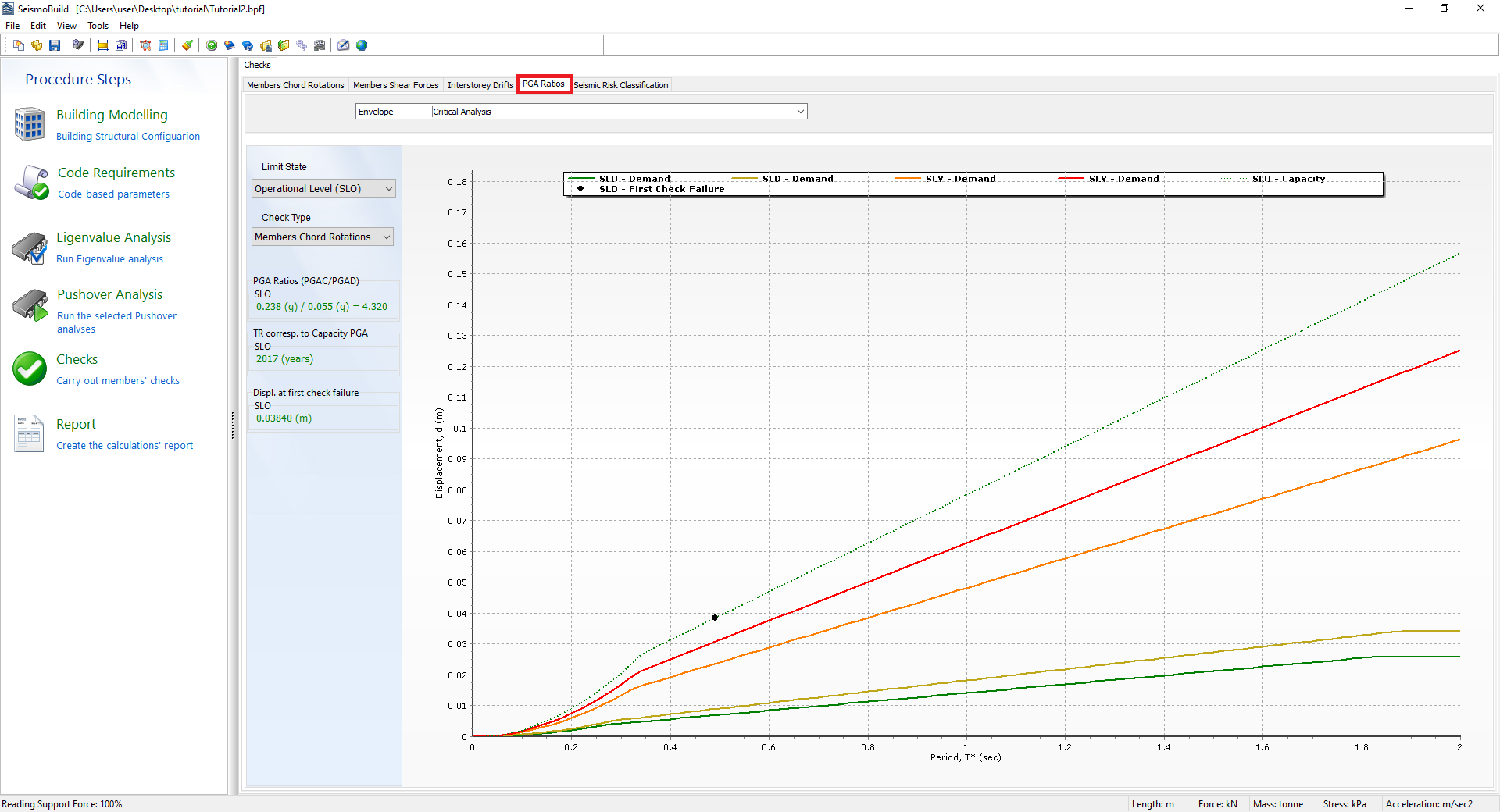Select the Members Shear Forces tab
This screenshot has height=812, width=1500.
click(395, 85)
